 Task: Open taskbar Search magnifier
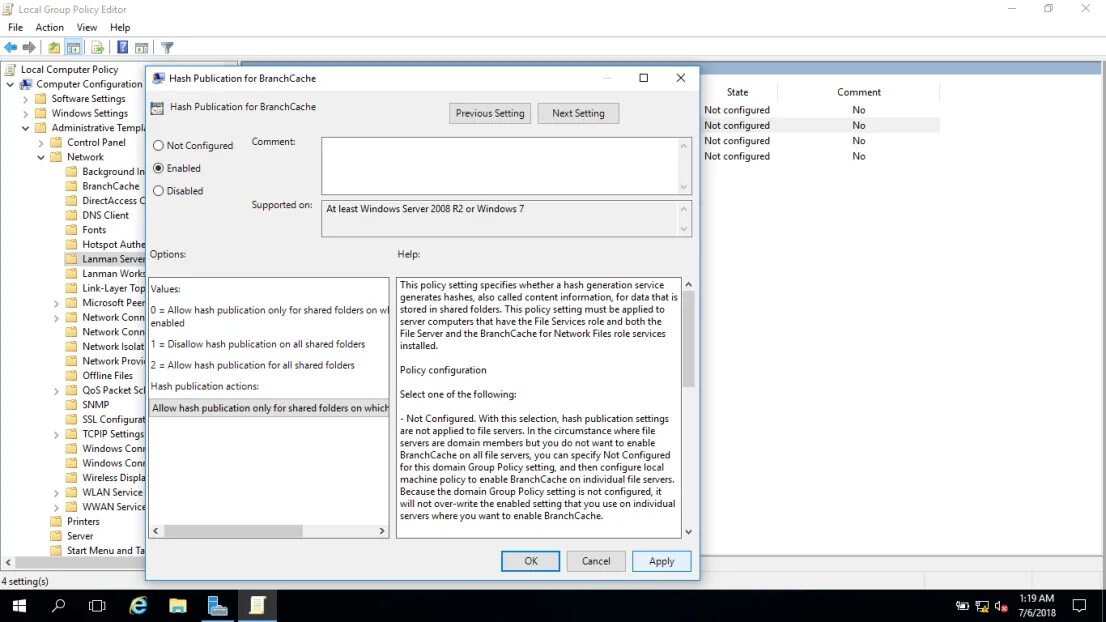pyautogui.click(x=59, y=606)
